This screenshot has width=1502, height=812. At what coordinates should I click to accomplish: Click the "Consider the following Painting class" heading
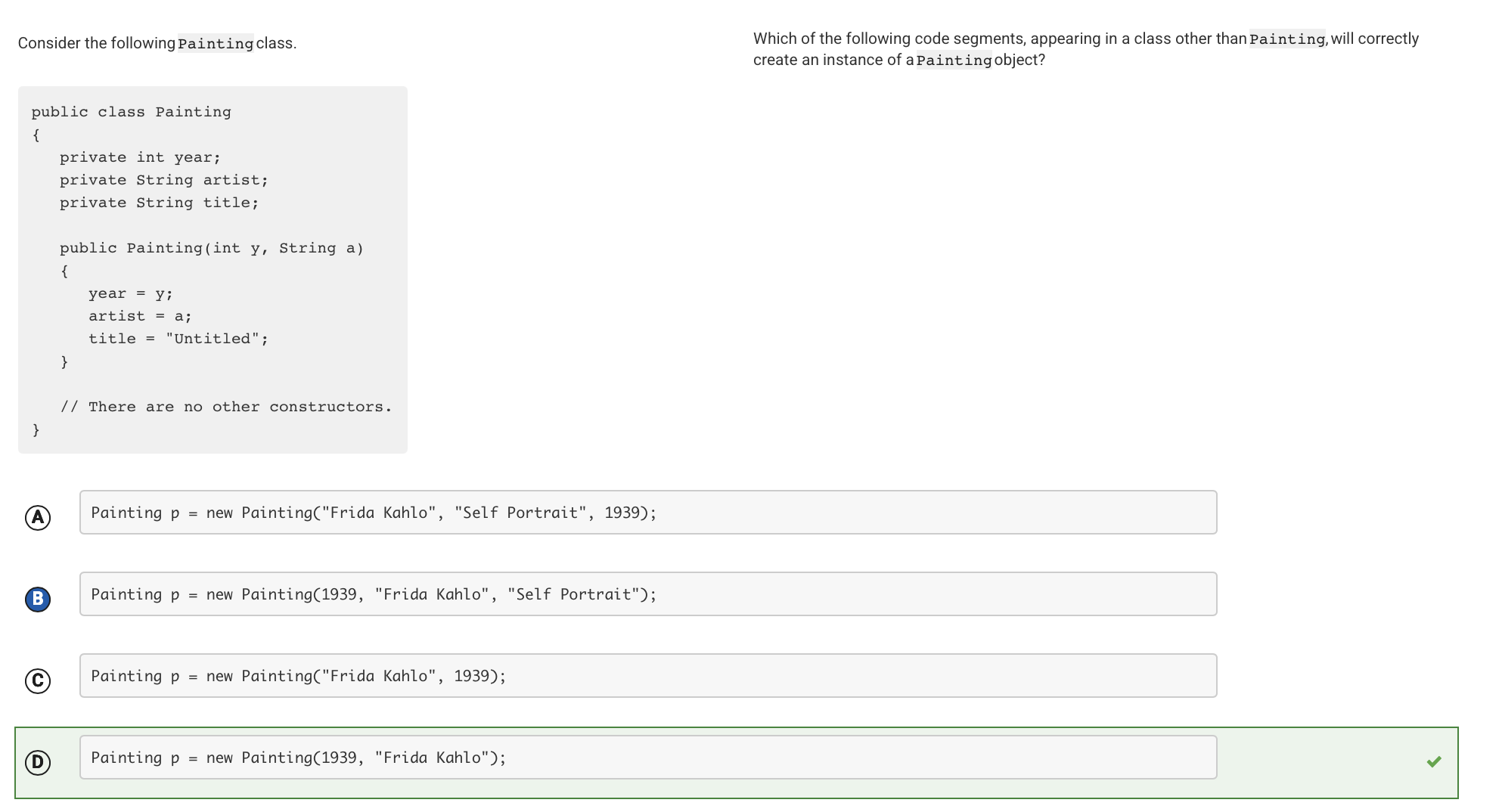(x=157, y=43)
